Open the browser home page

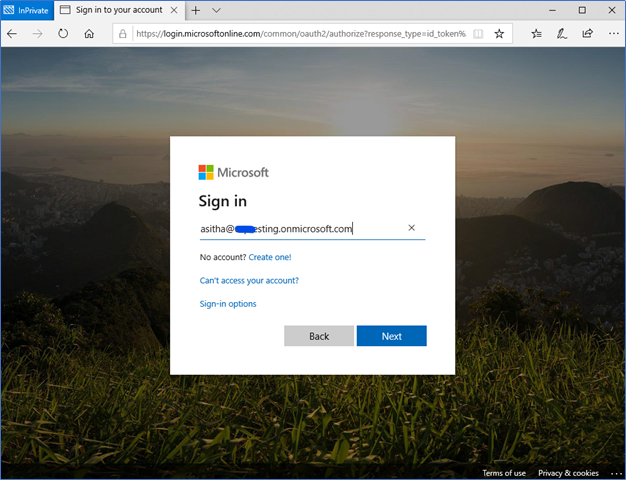pos(89,34)
